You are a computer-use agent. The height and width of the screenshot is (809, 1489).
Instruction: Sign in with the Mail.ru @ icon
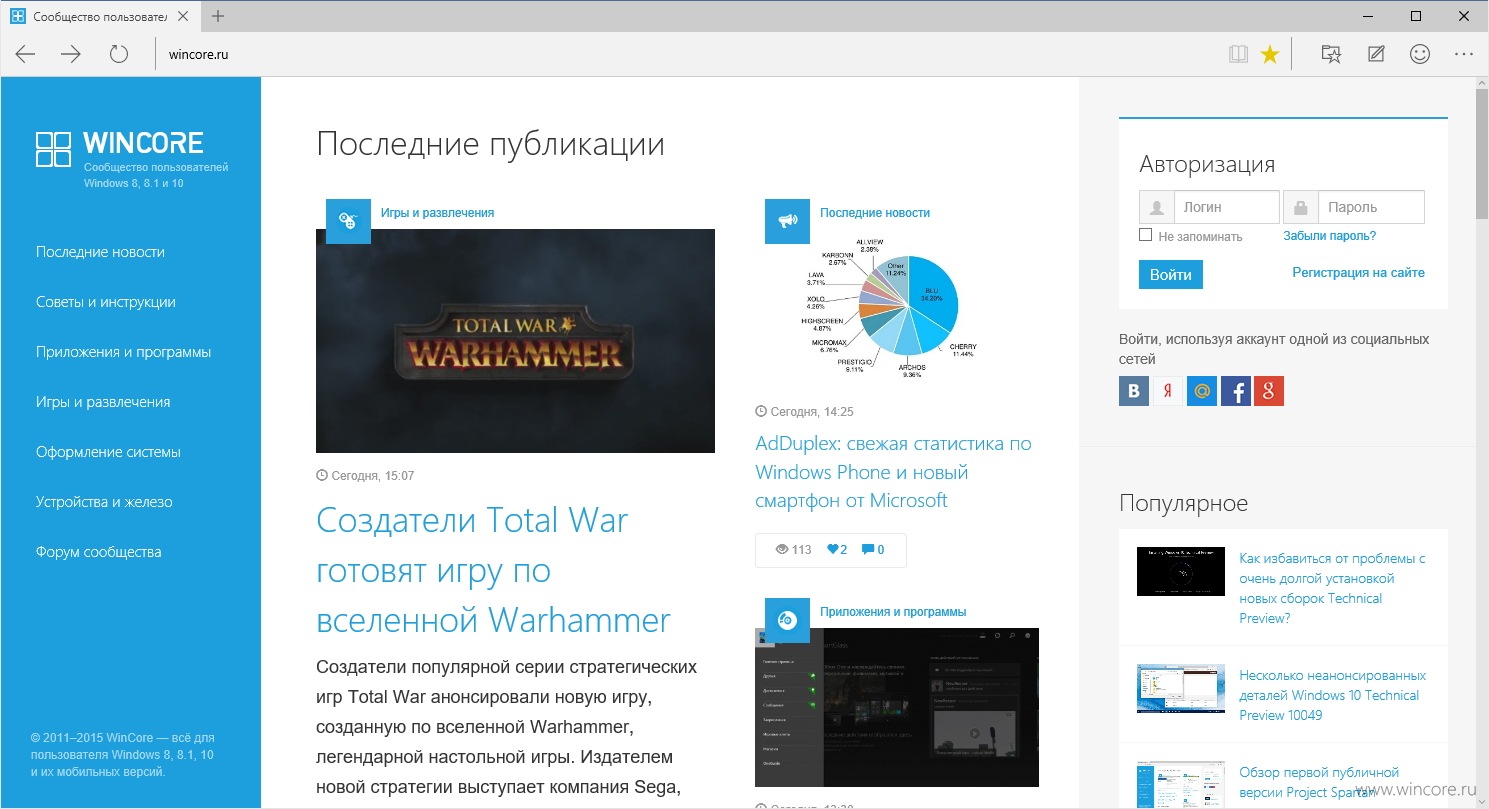click(x=1201, y=391)
